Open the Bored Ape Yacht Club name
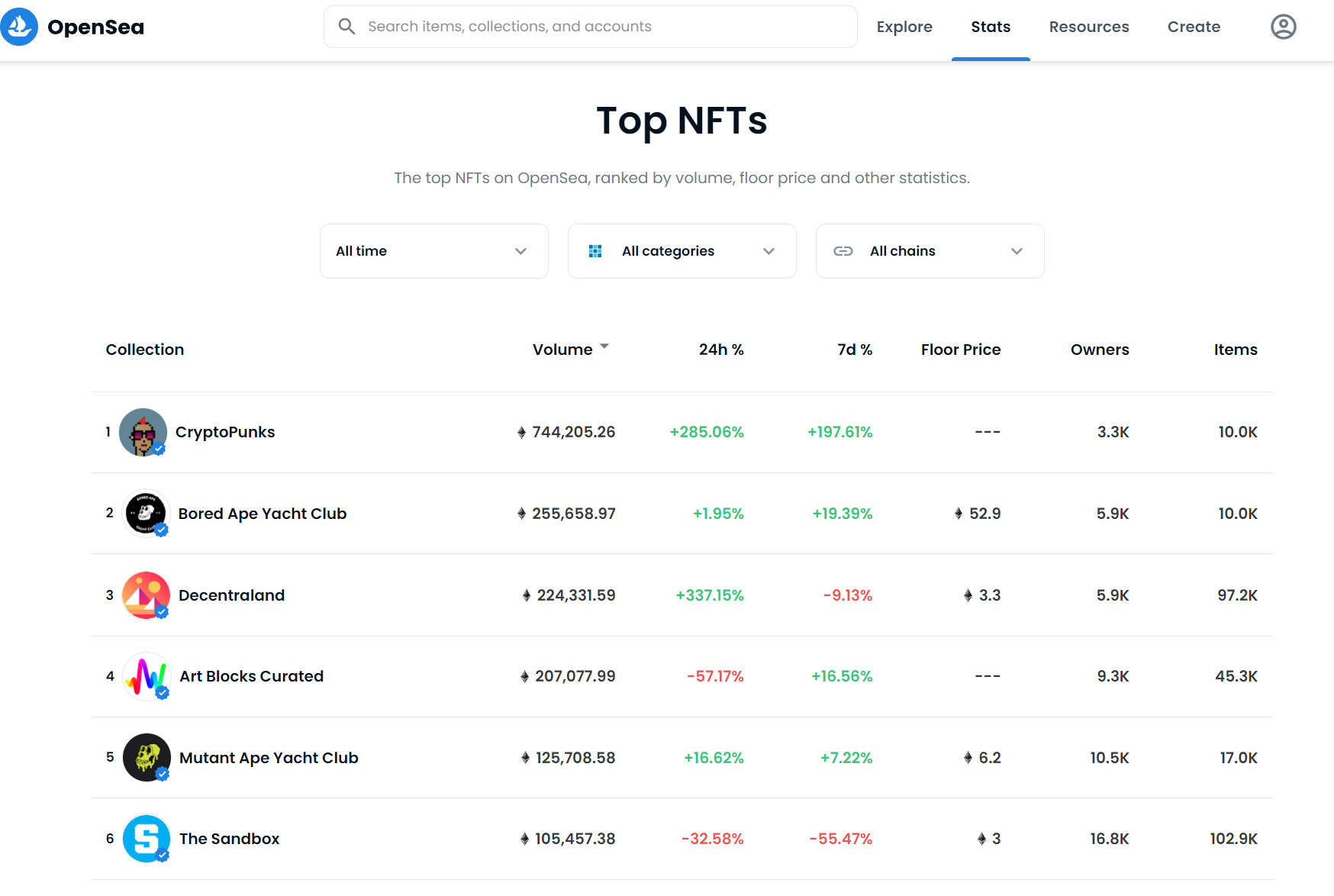The image size is (1334, 896). tap(263, 514)
